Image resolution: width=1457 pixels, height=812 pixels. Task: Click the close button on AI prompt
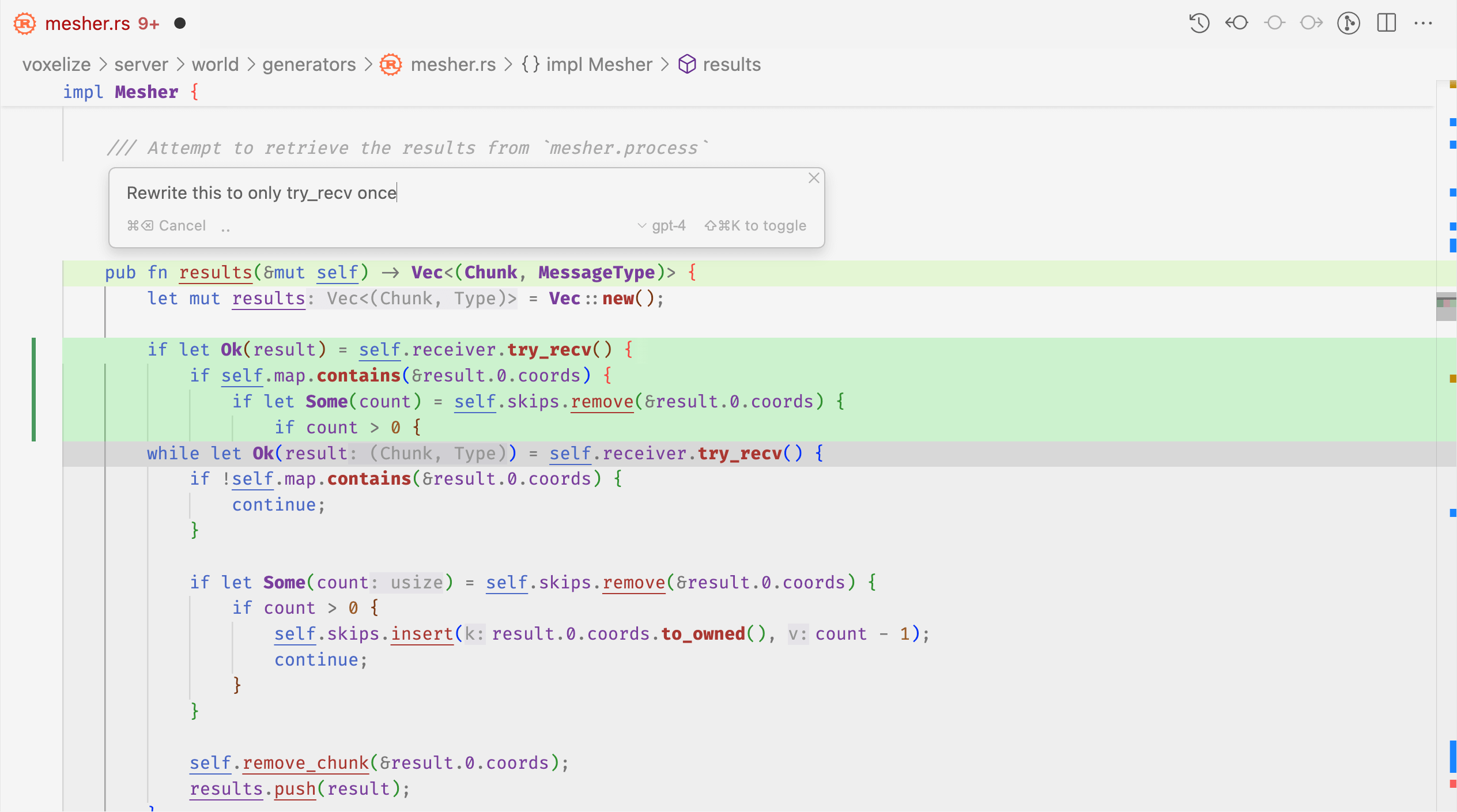(814, 178)
